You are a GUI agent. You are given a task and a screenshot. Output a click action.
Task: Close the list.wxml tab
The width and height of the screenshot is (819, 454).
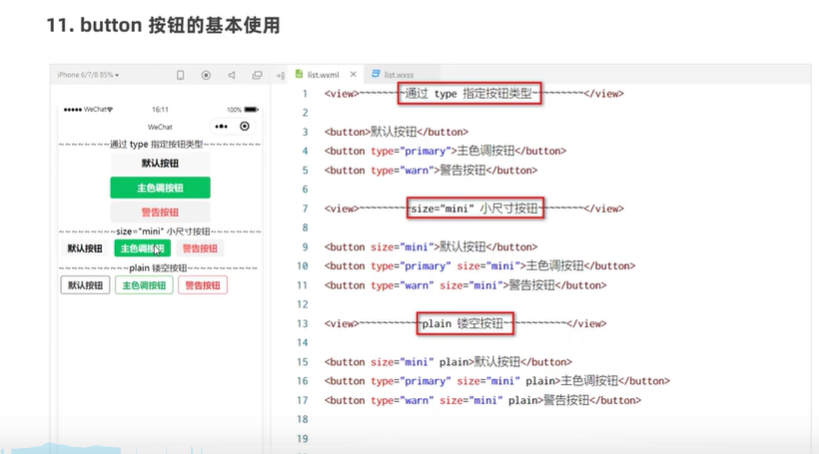[353, 74]
